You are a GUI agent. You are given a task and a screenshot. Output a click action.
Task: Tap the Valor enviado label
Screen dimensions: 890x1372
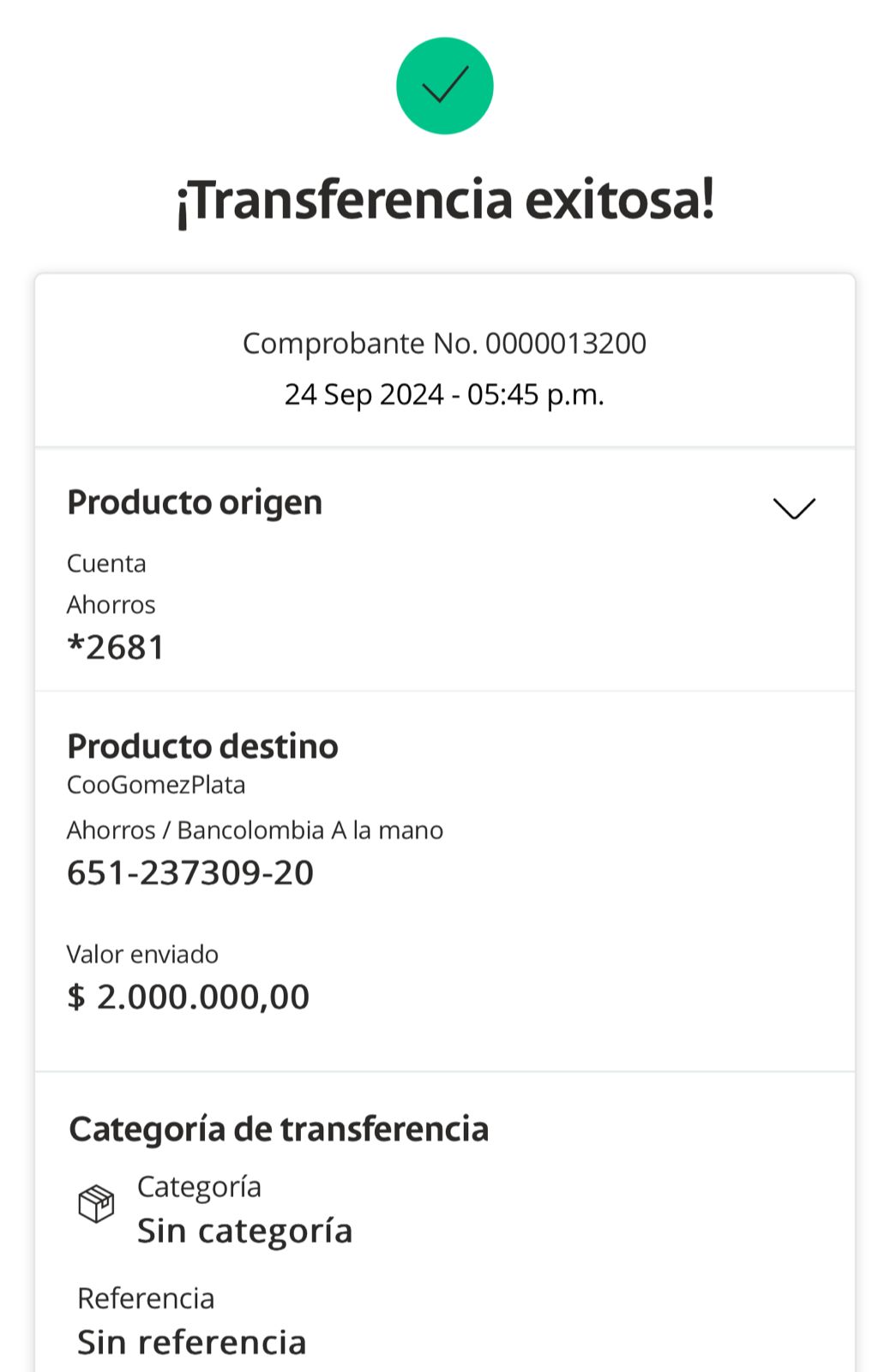click(142, 955)
